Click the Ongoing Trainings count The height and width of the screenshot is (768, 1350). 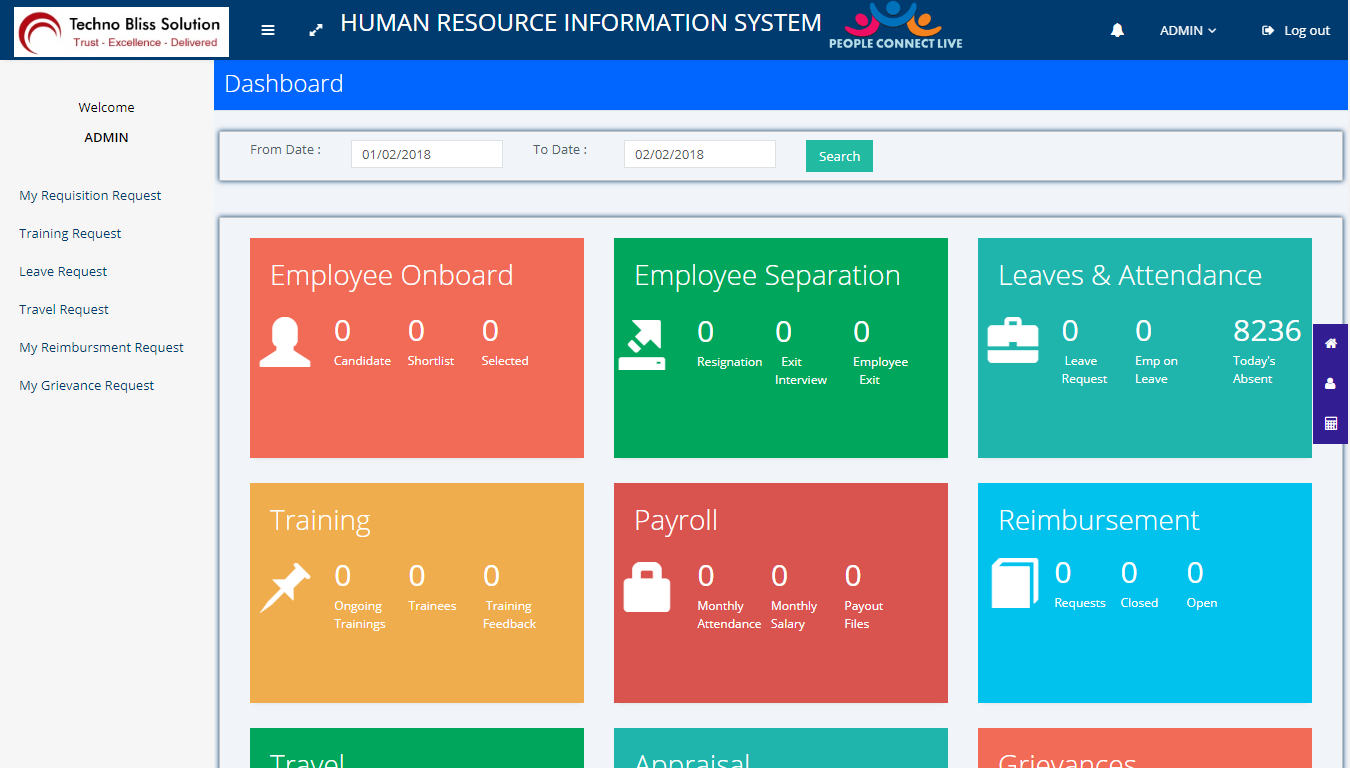click(343, 576)
